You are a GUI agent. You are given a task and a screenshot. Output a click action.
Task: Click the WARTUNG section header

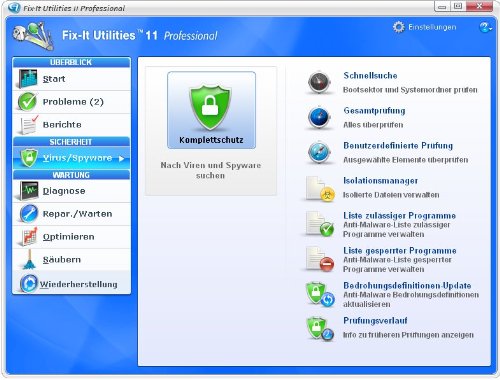pos(71,175)
